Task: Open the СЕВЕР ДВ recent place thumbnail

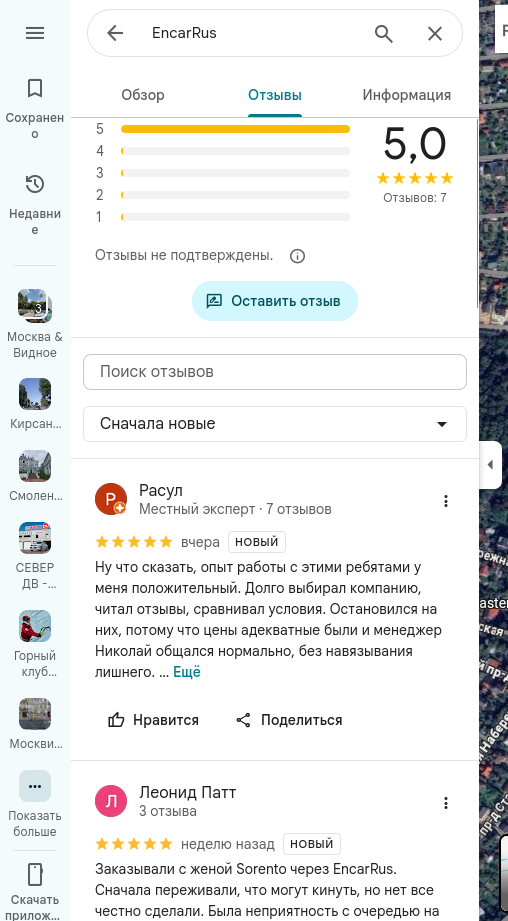Action: [35, 537]
